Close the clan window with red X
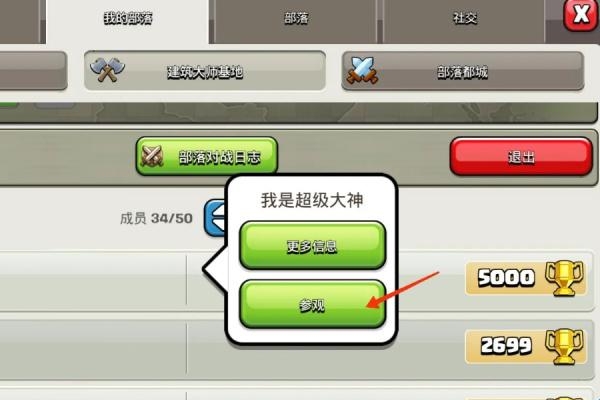The image size is (600, 400). tap(581, 15)
